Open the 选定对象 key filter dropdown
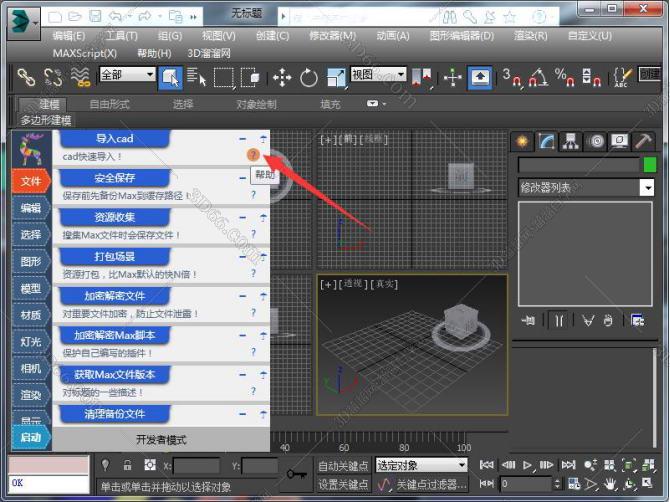 pos(421,465)
